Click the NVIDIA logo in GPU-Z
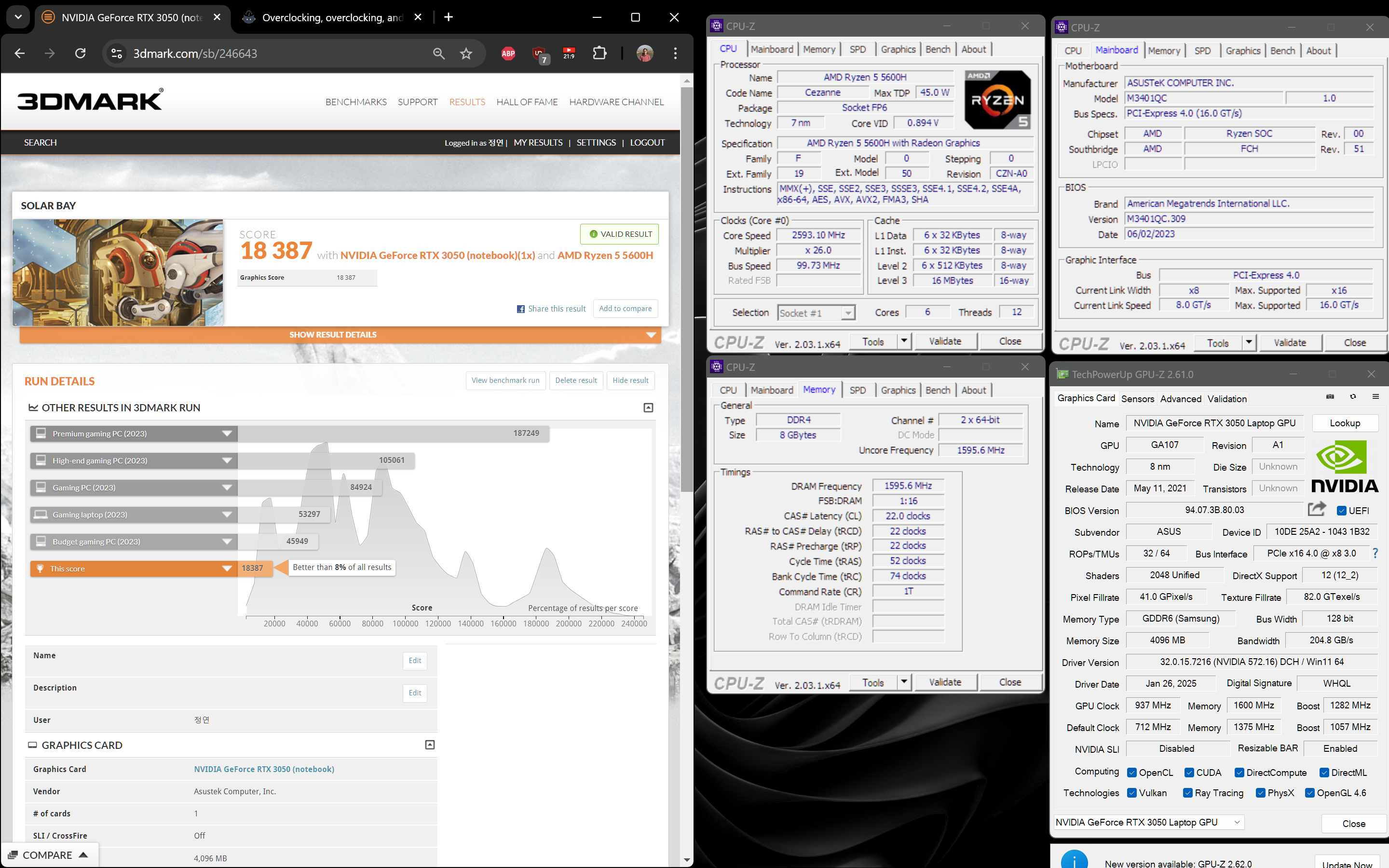 point(1344,467)
